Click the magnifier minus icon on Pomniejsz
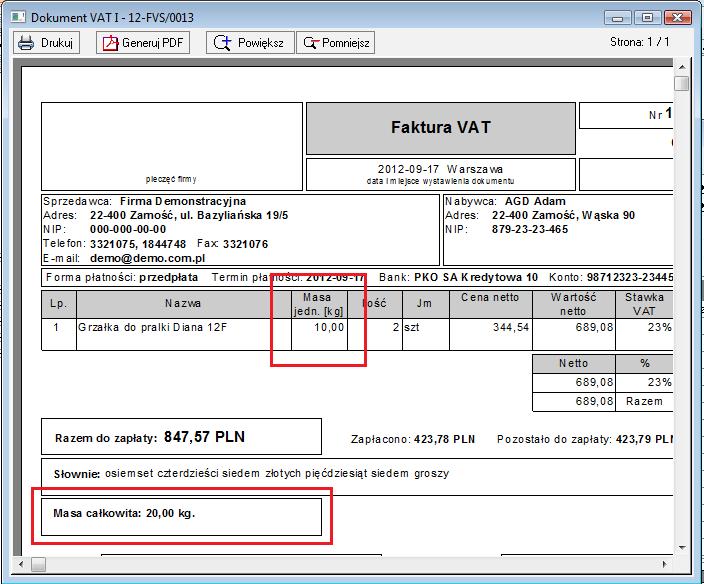Screen dimensions: 704x584 pyautogui.click(x=311, y=43)
